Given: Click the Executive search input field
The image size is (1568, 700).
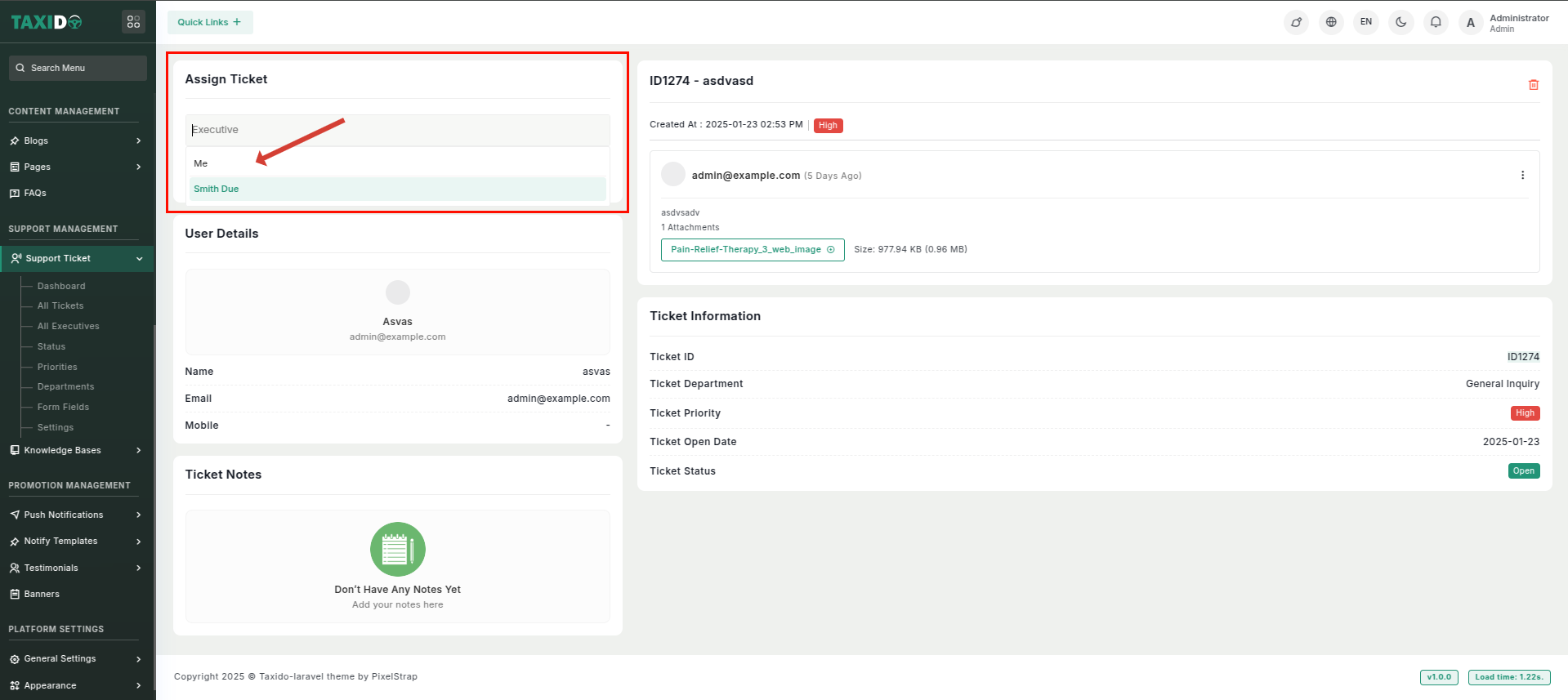Looking at the screenshot, I should click(x=397, y=130).
